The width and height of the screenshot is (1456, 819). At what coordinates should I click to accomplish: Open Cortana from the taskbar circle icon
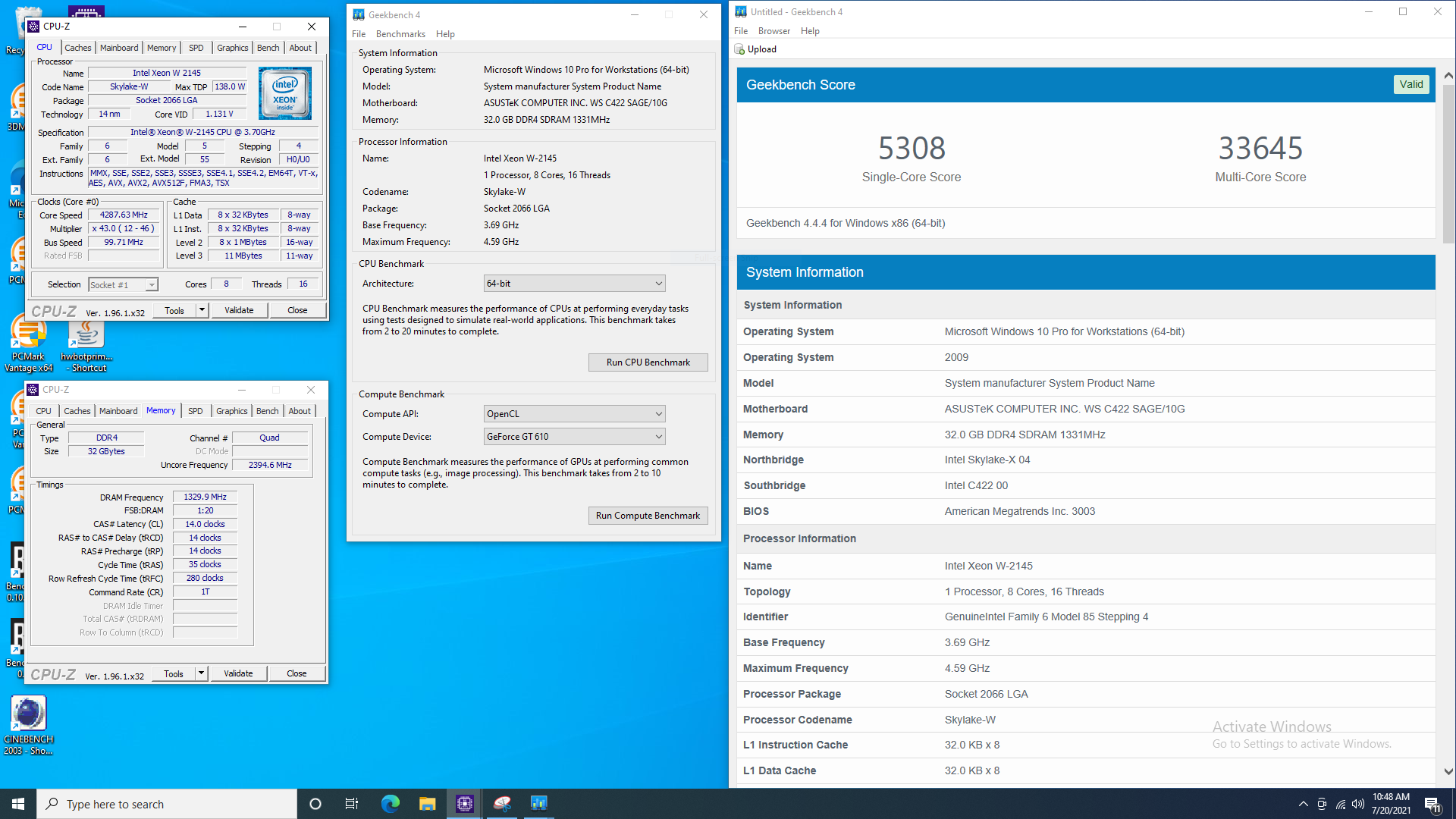point(315,804)
